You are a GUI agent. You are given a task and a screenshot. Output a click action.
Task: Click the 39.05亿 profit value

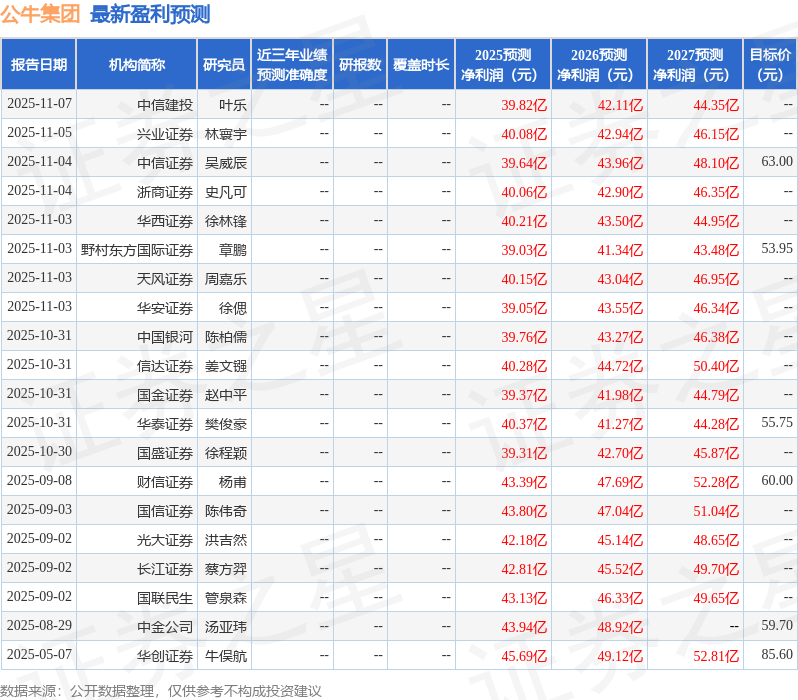(x=524, y=308)
